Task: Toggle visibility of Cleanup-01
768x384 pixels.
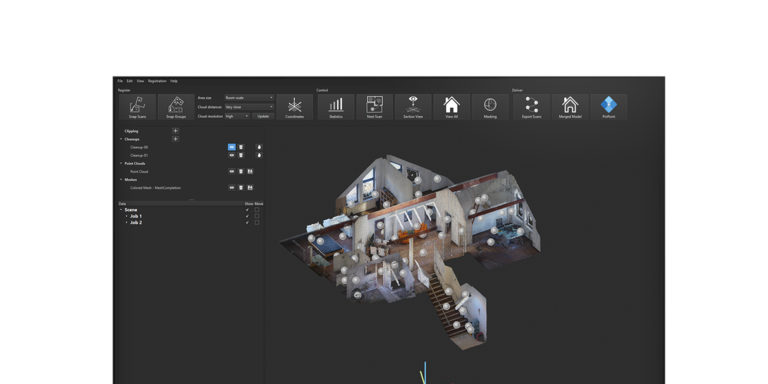Action: point(232,155)
